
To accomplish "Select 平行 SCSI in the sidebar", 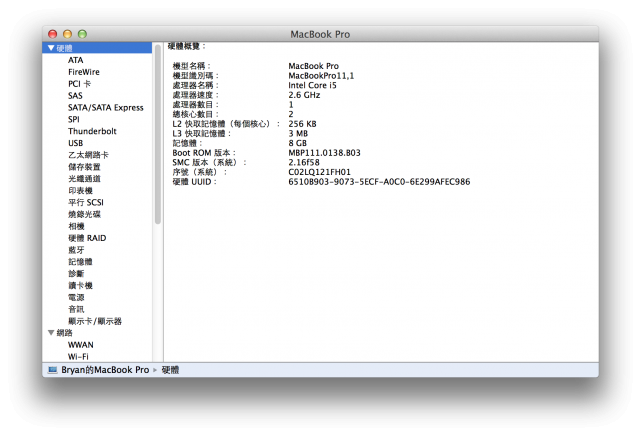I will click(x=86, y=202).
